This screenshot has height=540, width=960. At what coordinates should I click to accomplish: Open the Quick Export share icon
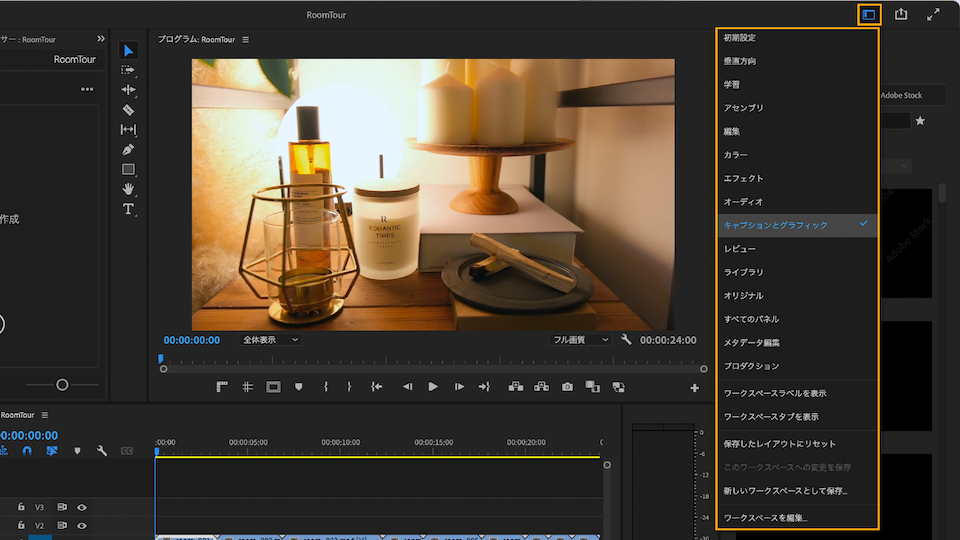point(901,14)
